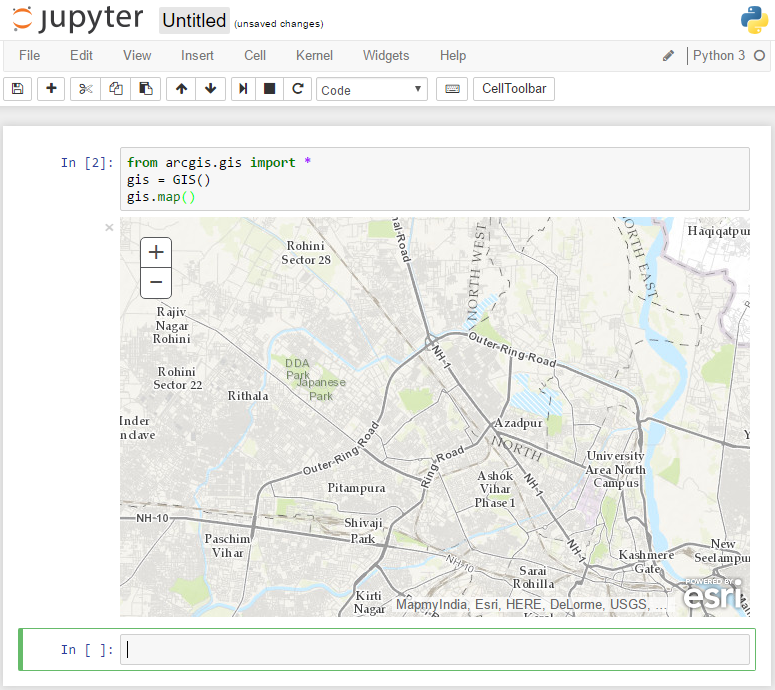Click the Esri logo on the map

713,594
